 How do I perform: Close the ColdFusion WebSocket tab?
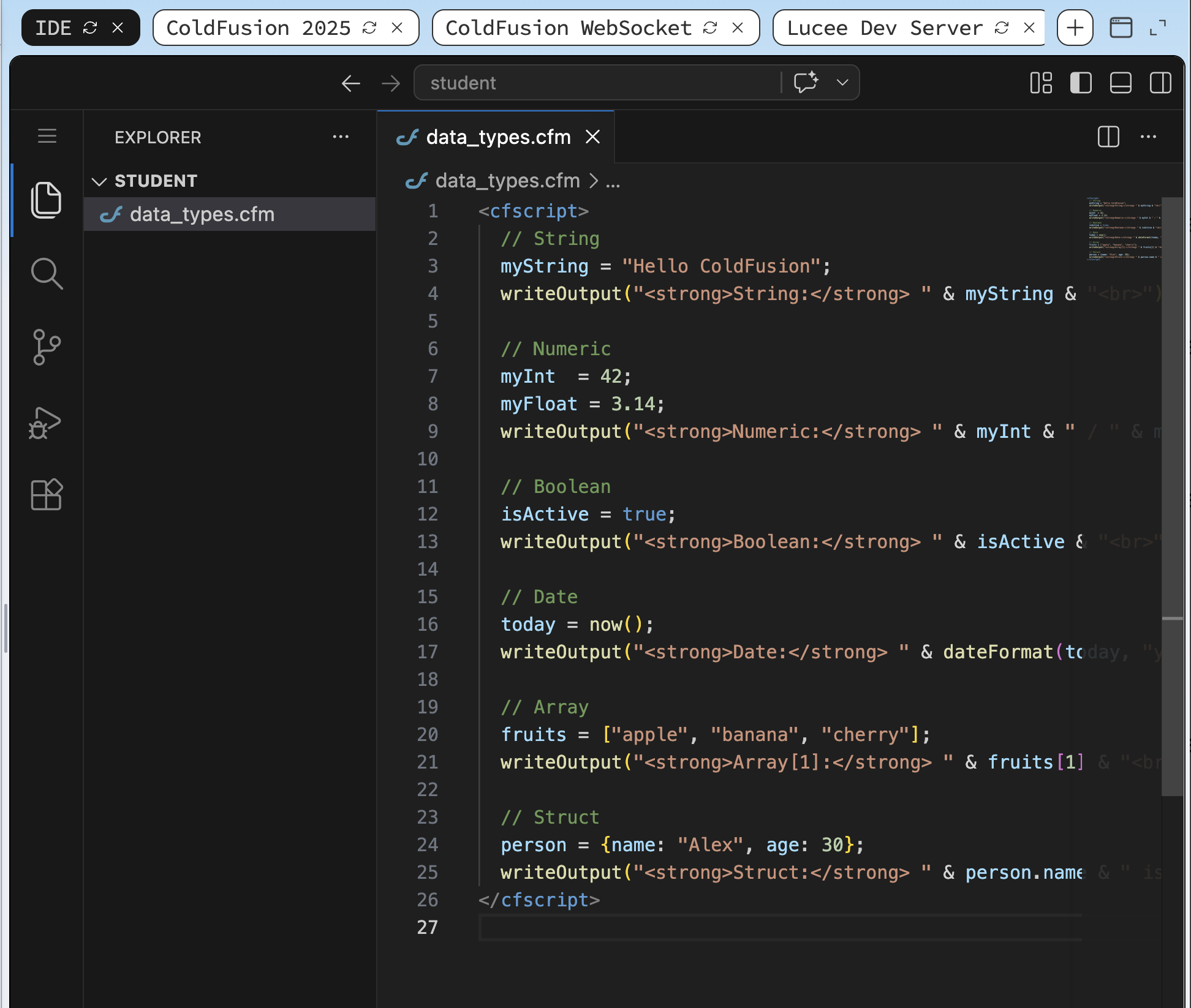[738, 28]
